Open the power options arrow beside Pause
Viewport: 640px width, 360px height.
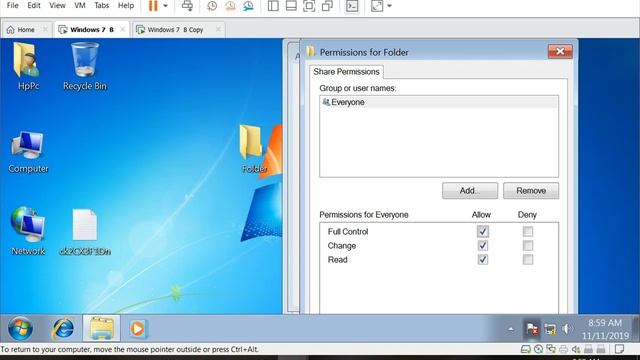click(165, 6)
